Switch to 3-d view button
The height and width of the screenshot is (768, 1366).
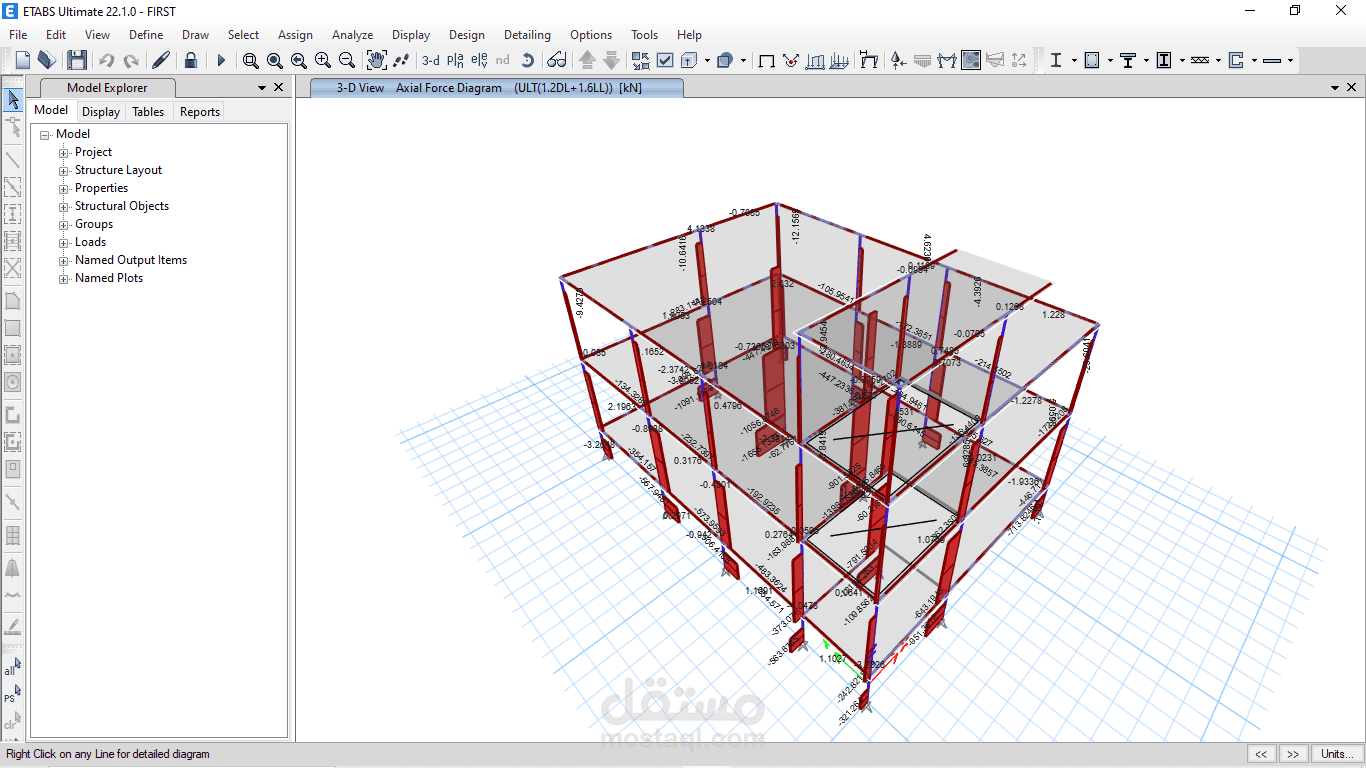[x=431, y=60]
